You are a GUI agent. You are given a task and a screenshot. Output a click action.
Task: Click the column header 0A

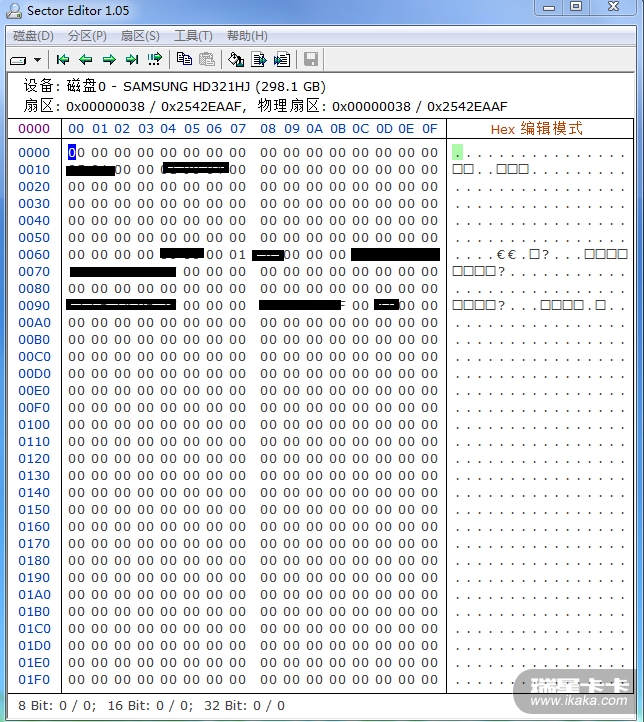point(314,128)
